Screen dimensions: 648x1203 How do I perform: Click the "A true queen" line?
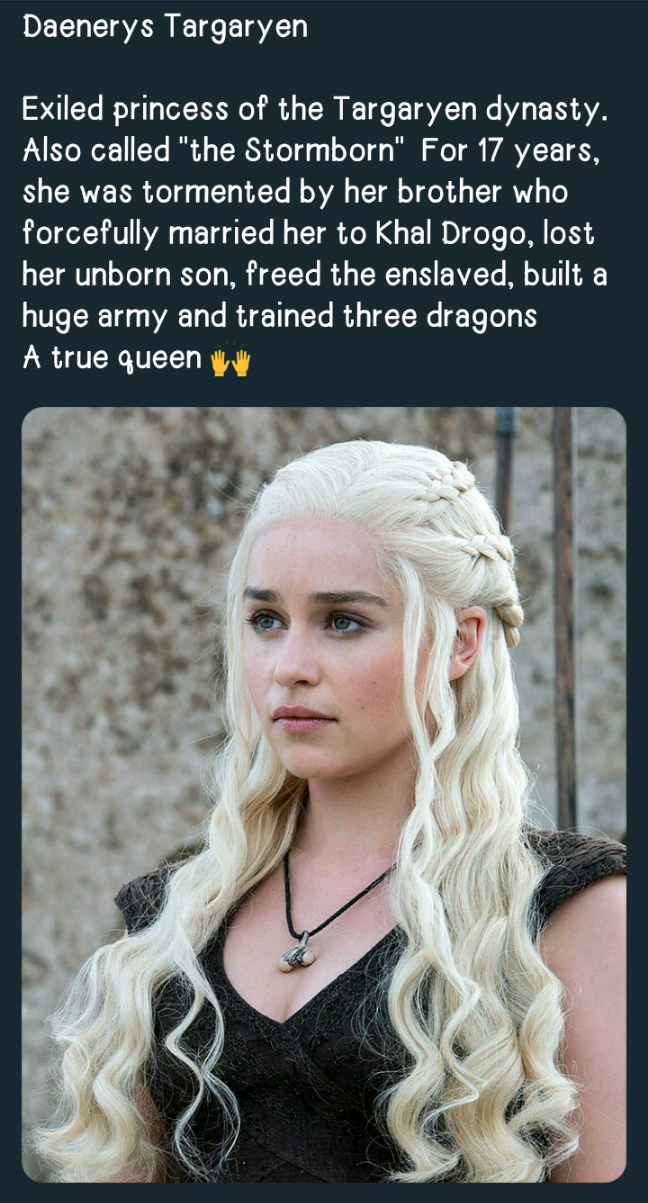click(112, 358)
